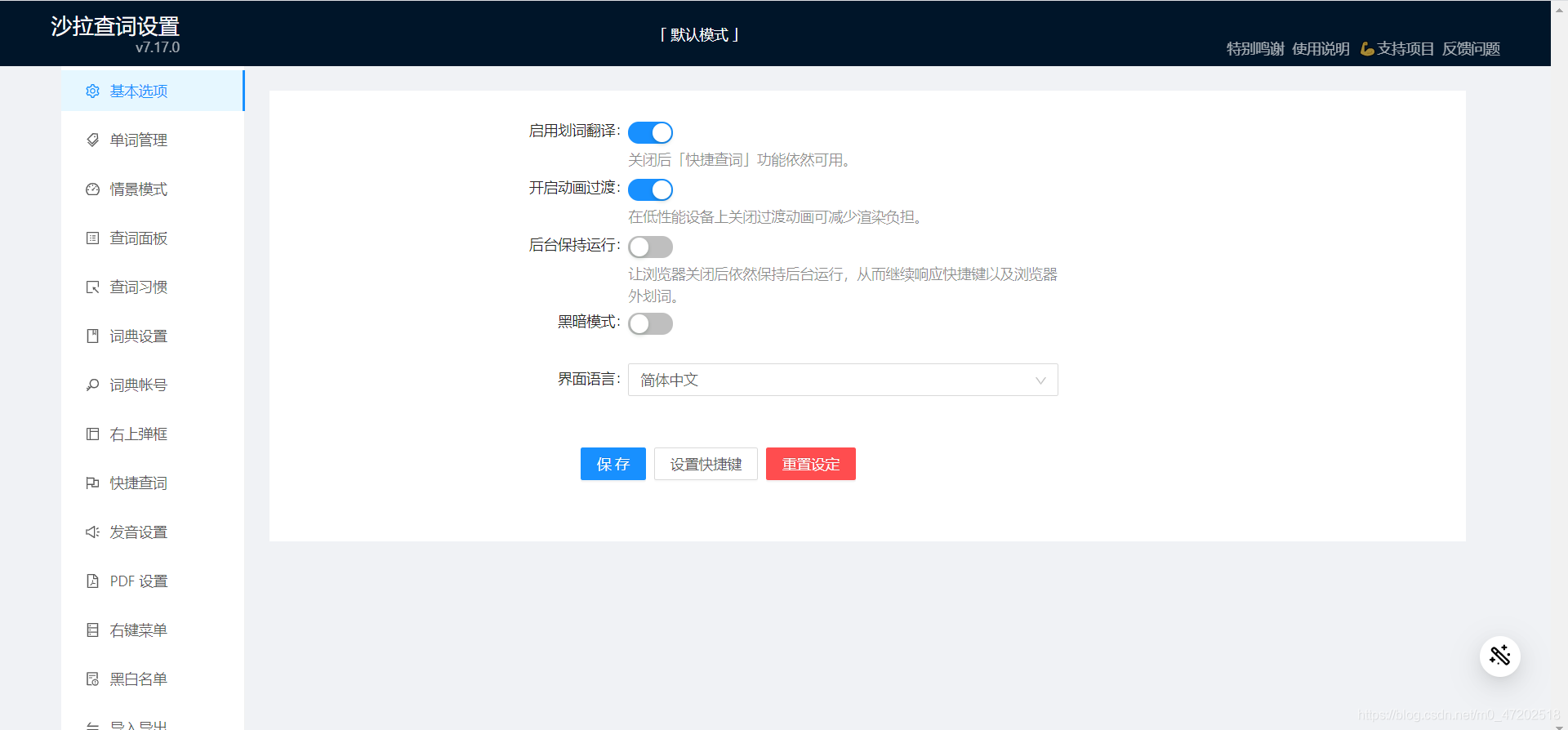1568x730 pixels.
Task: Click the hint text 关闭后「快捷查词」功能依然可用
Action: click(x=741, y=160)
